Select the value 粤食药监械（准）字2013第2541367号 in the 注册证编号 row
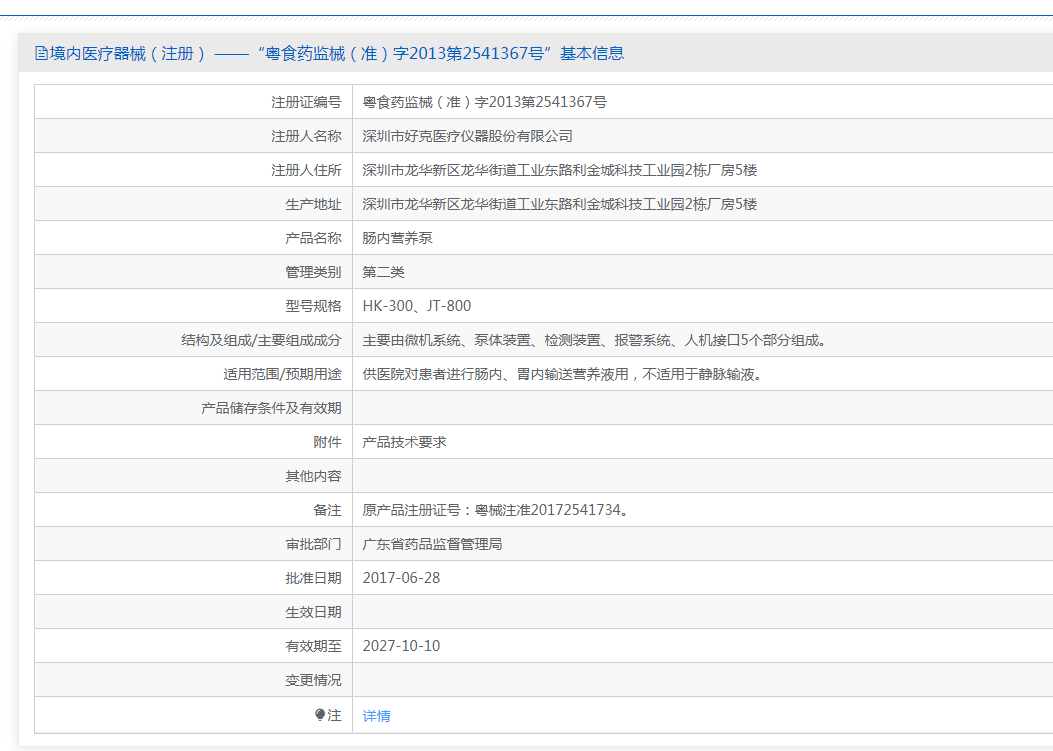Image resolution: width=1053 pixels, height=751 pixels. pos(484,102)
